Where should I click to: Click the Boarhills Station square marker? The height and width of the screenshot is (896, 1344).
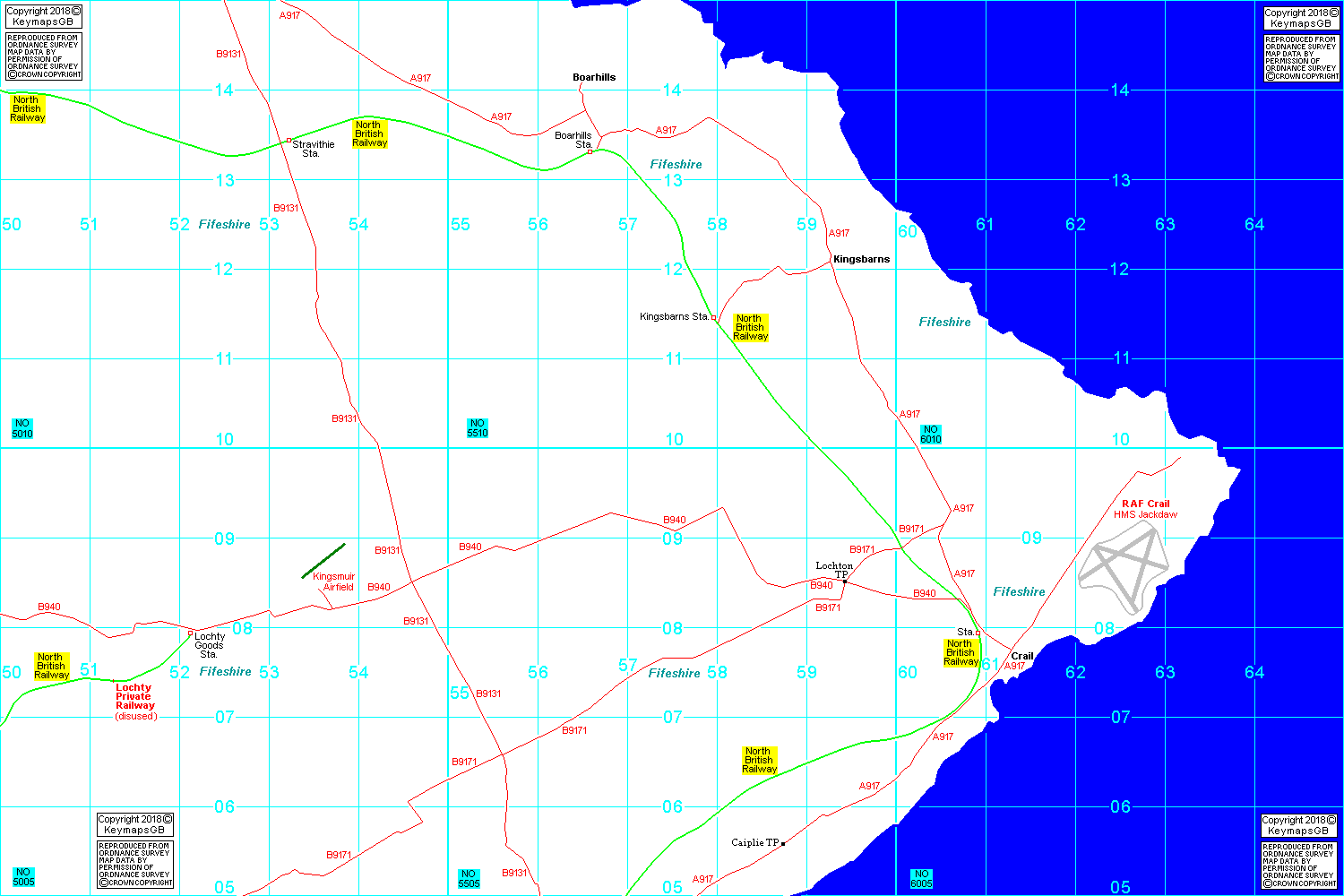coord(590,151)
